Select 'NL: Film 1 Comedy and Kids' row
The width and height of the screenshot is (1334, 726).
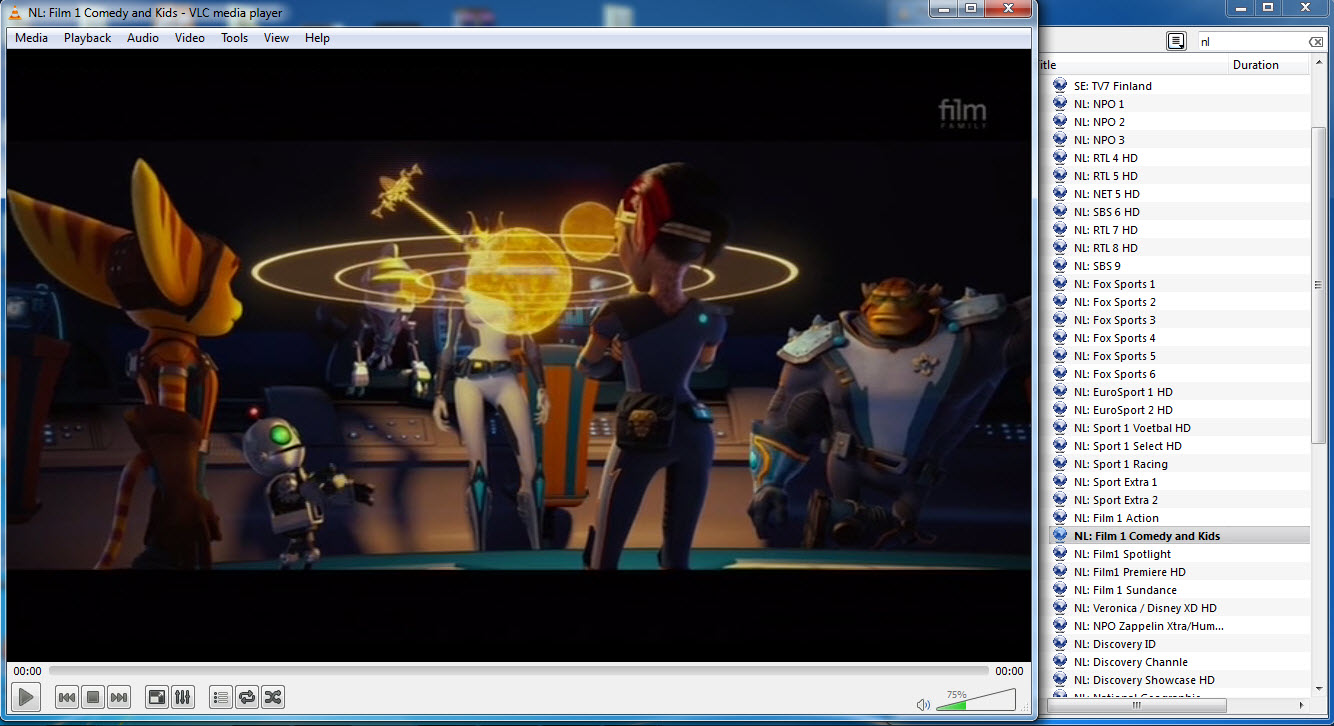(1179, 536)
